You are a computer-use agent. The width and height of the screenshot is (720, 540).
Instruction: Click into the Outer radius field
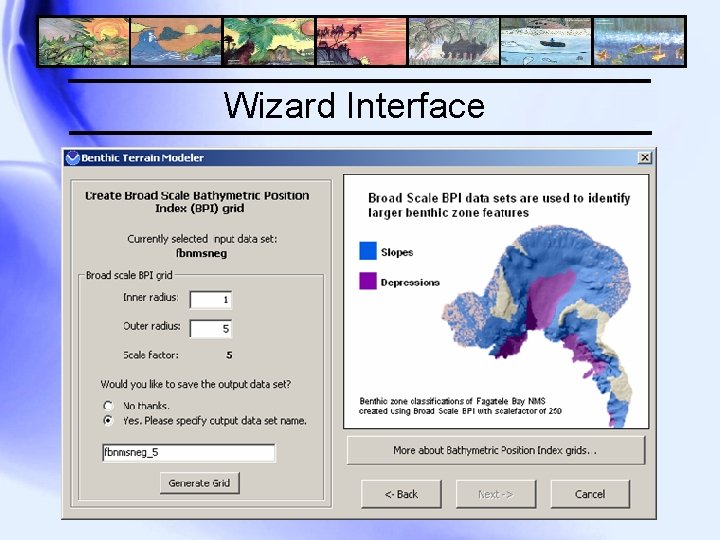point(211,329)
